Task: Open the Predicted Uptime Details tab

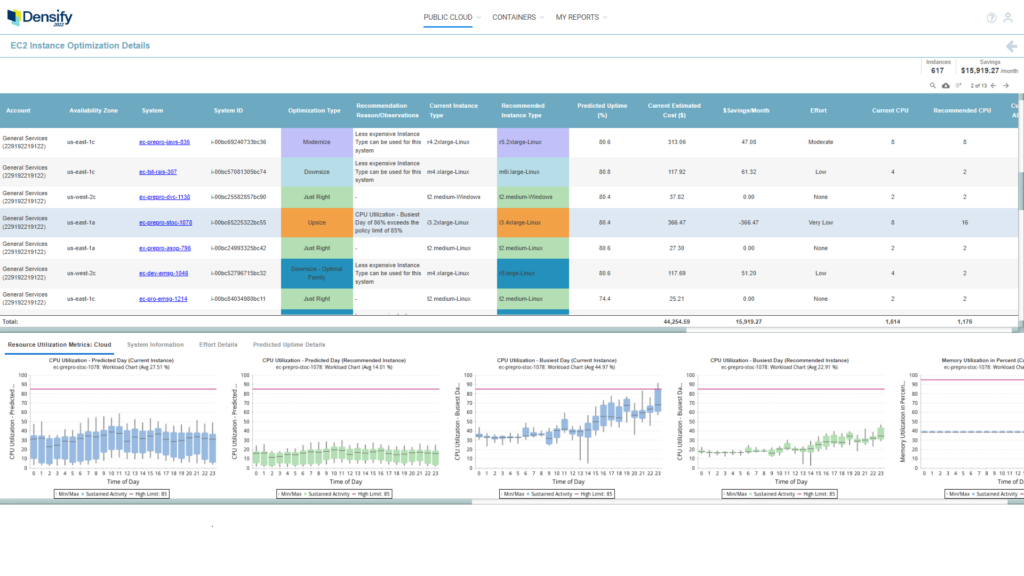Action: click(x=289, y=345)
